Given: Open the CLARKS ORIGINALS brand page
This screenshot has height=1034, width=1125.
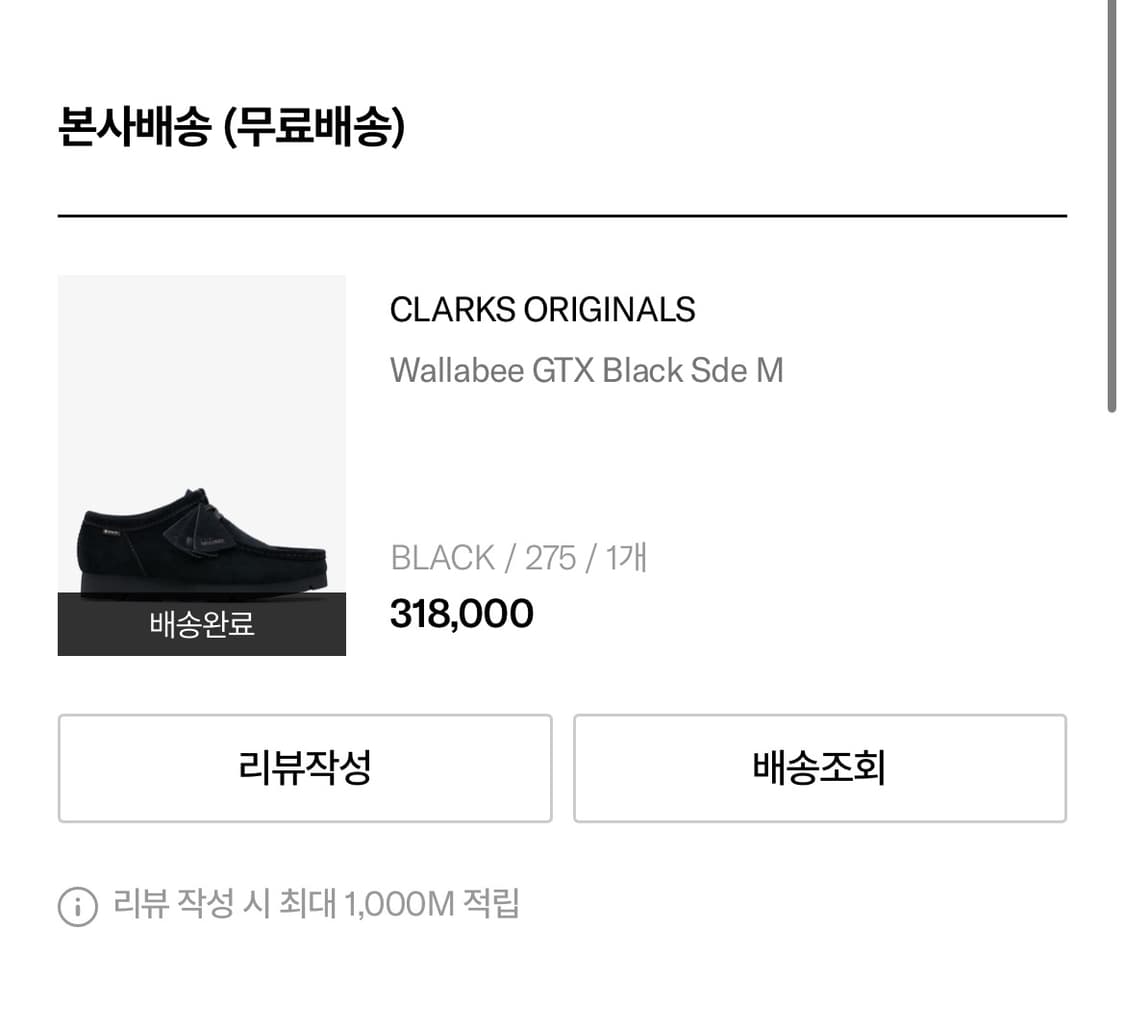Looking at the screenshot, I should coord(542,310).
